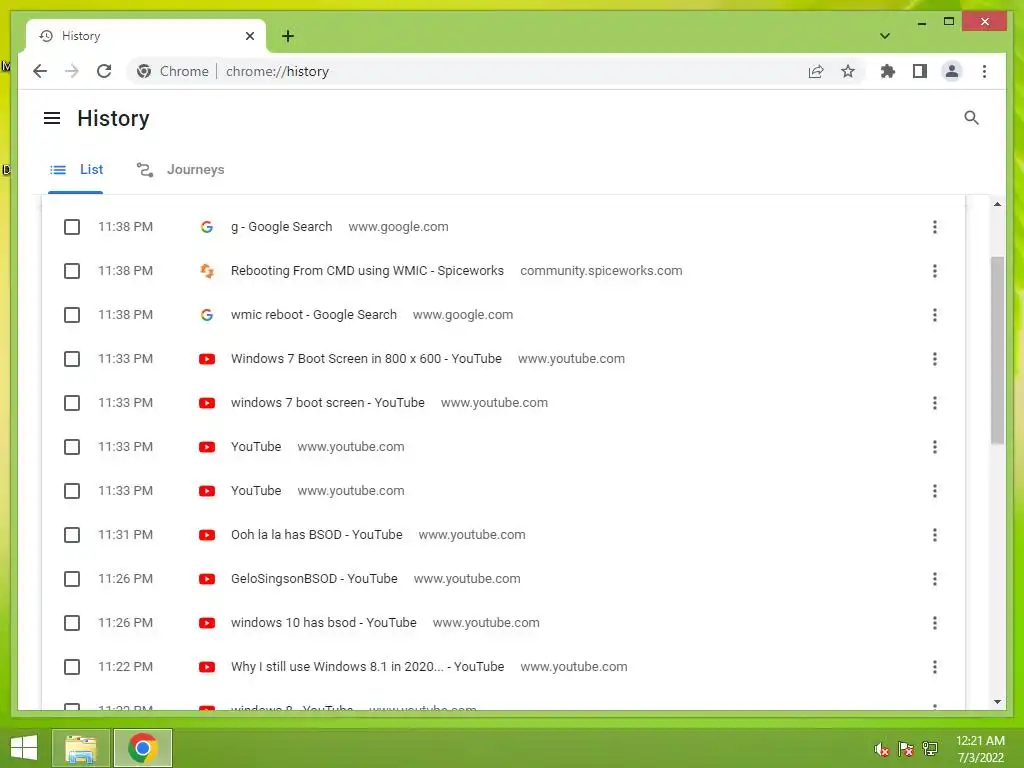Open actions menu for windows 7 boot screen - YouTube
Screen dimensions: 1024x768
click(935, 403)
